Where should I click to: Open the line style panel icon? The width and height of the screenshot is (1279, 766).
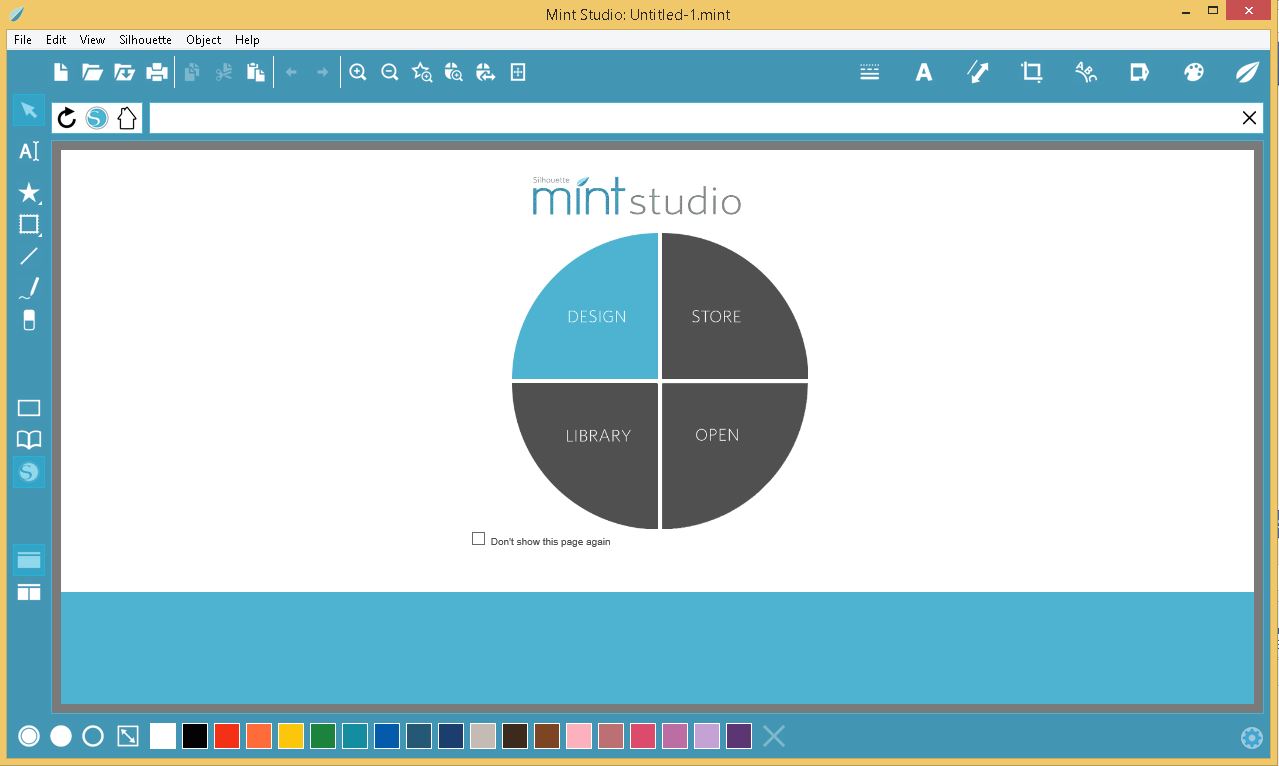coord(870,72)
